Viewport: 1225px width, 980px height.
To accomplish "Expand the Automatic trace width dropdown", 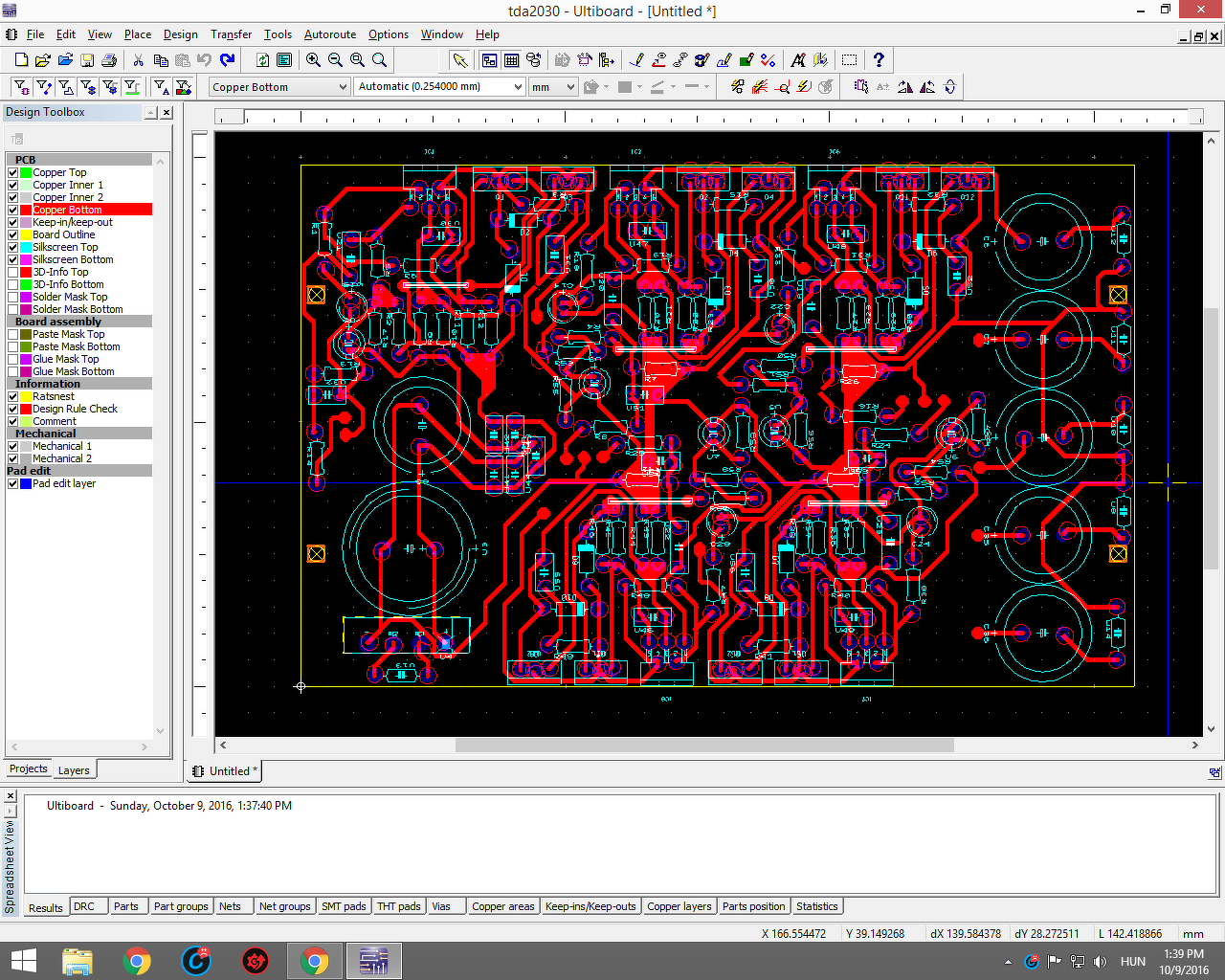I will (518, 87).
